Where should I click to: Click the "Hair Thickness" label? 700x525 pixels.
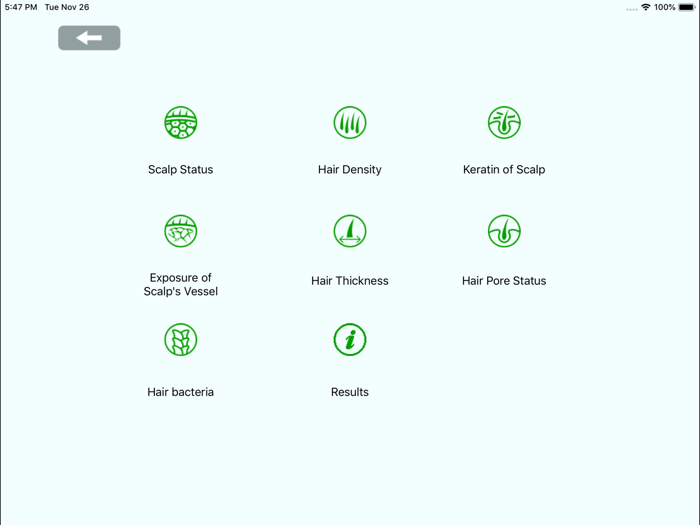pyautogui.click(x=350, y=281)
